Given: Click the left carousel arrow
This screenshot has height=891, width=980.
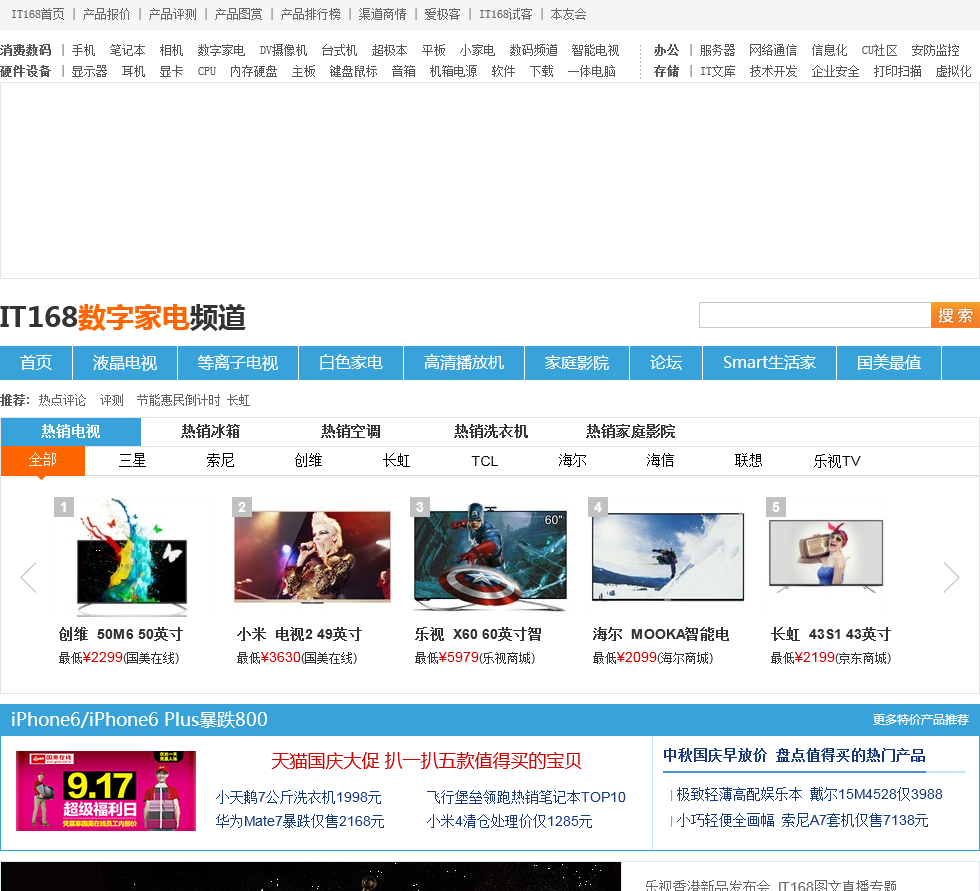Looking at the screenshot, I should click(x=29, y=577).
